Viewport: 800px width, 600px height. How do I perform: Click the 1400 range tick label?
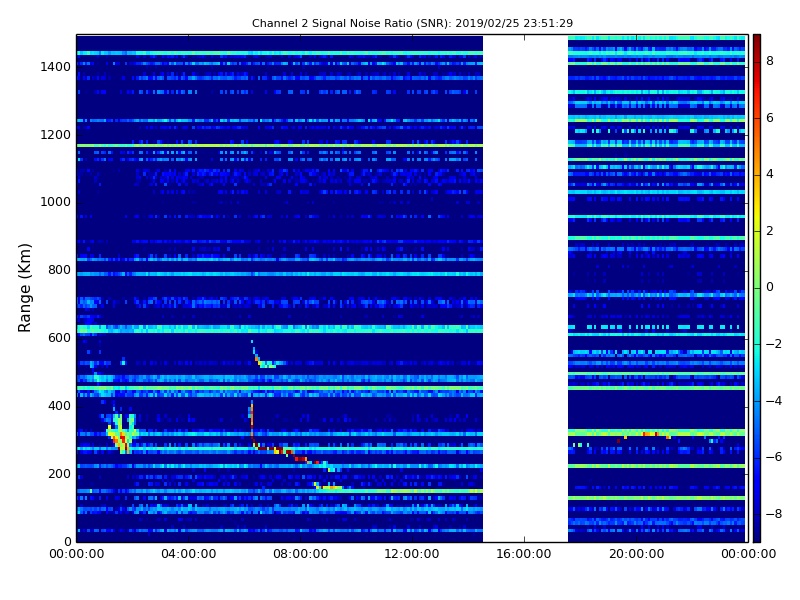(x=56, y=67)
